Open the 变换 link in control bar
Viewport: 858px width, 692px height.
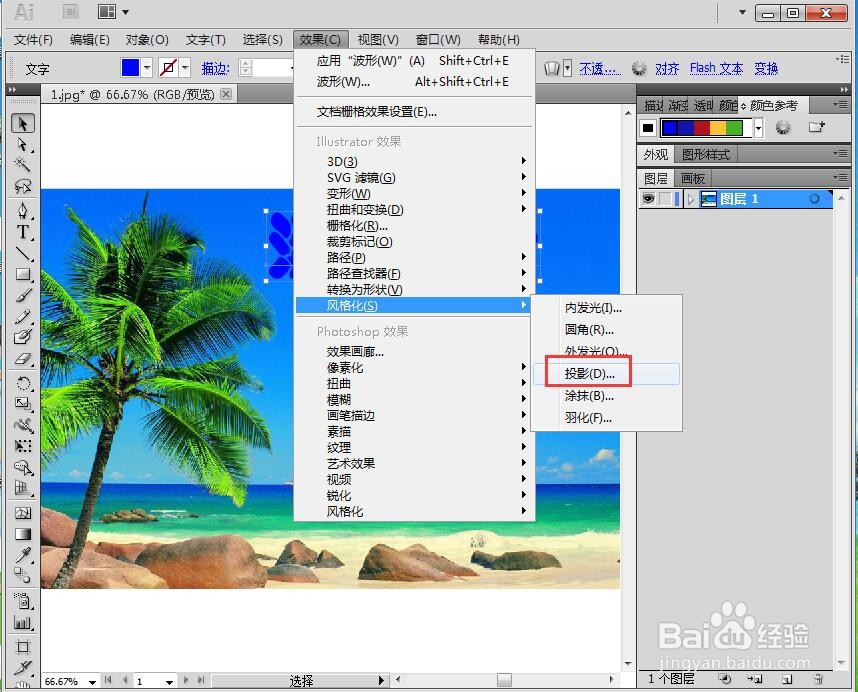coord(765,67)
